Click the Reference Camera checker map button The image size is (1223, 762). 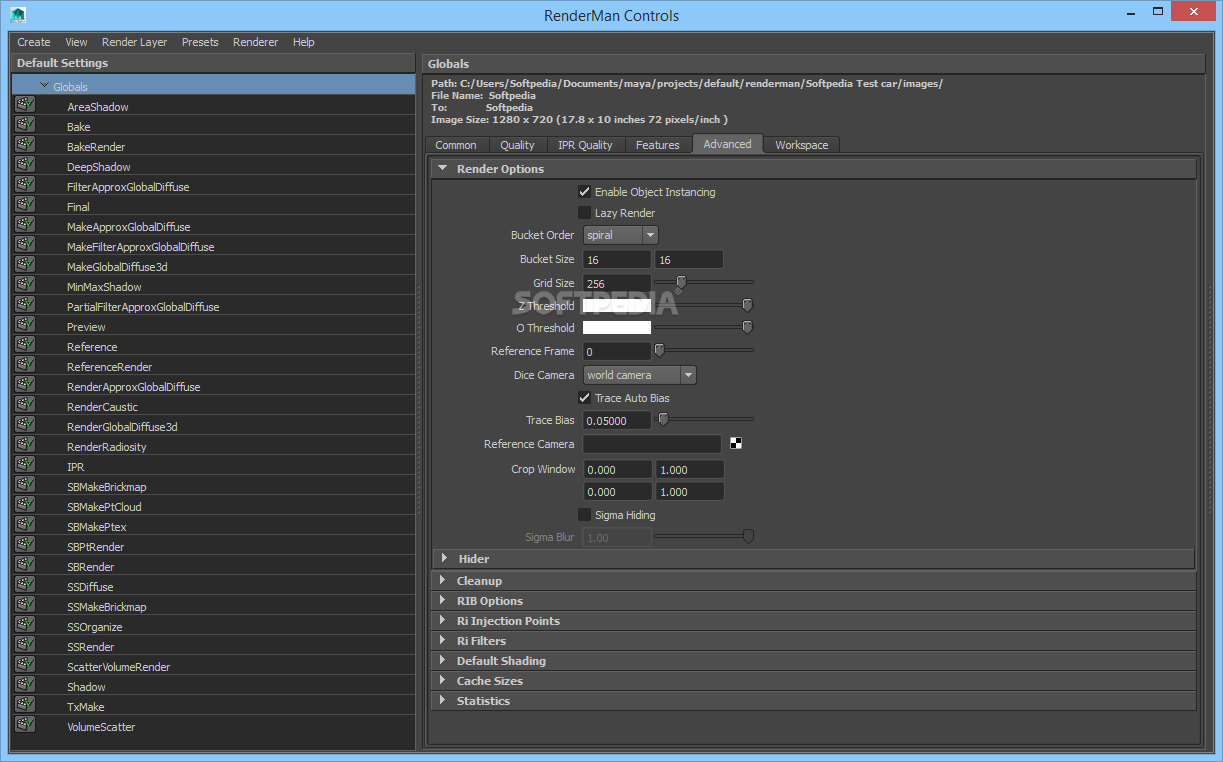[x=736, y=444]
